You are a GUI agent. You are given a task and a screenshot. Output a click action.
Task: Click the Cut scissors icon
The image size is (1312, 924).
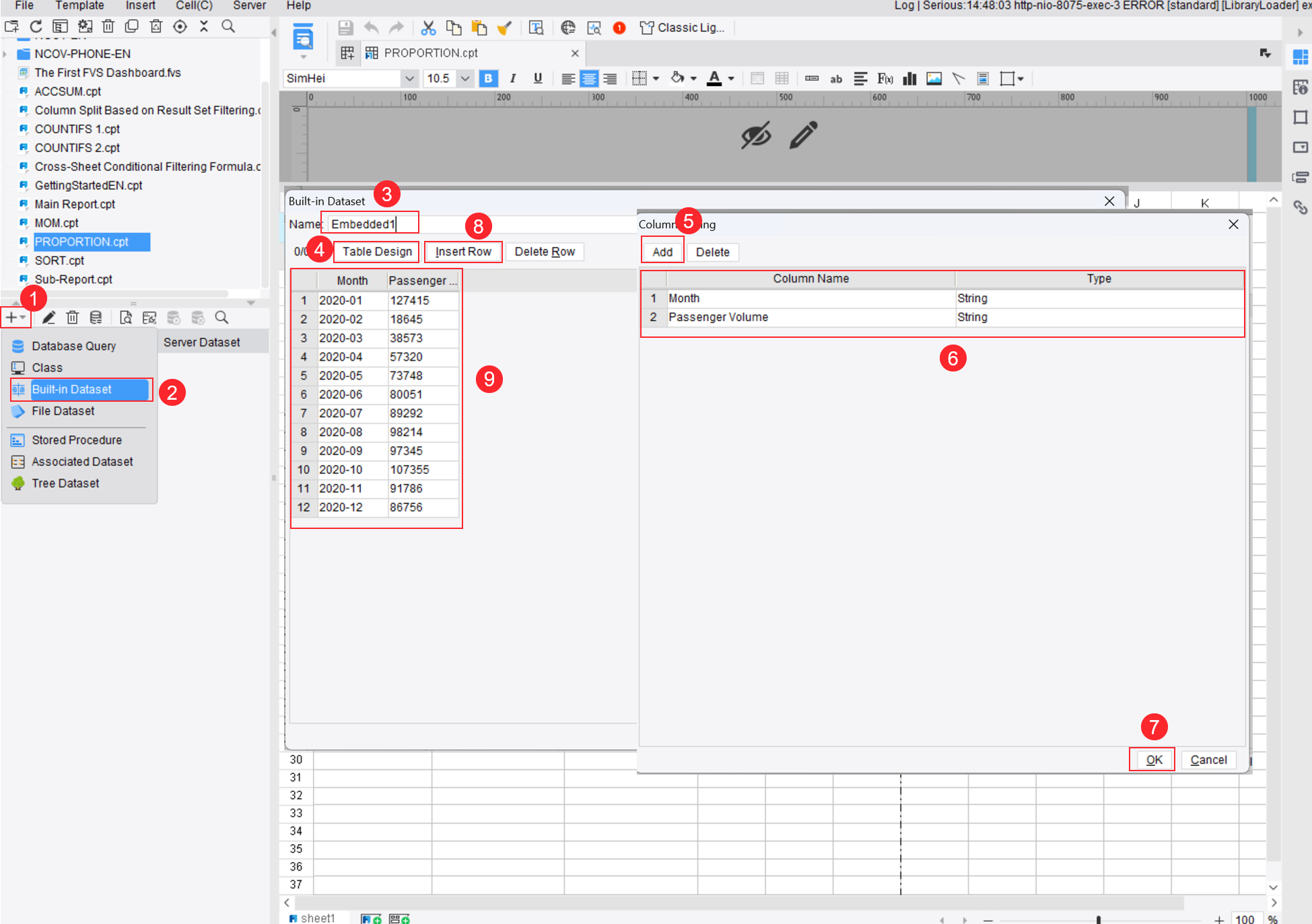[427, 28]
